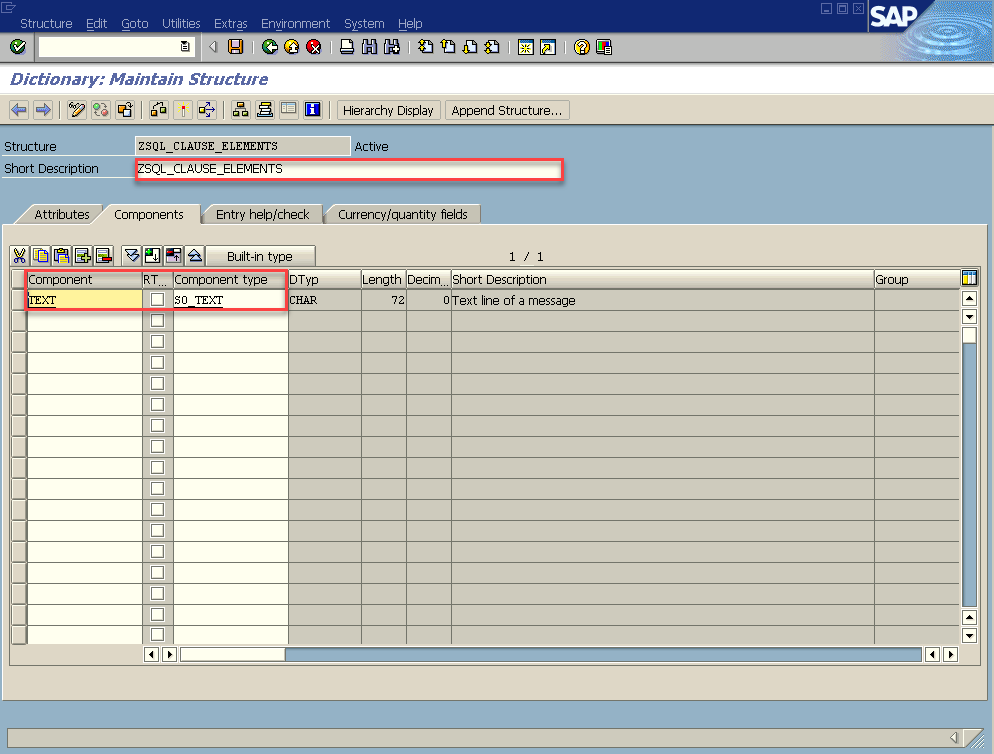Image resolution: width=994 pixels, height=754 pixels.
Task: Toggle RType checkbox in eighth row
Action: [157, 446]
